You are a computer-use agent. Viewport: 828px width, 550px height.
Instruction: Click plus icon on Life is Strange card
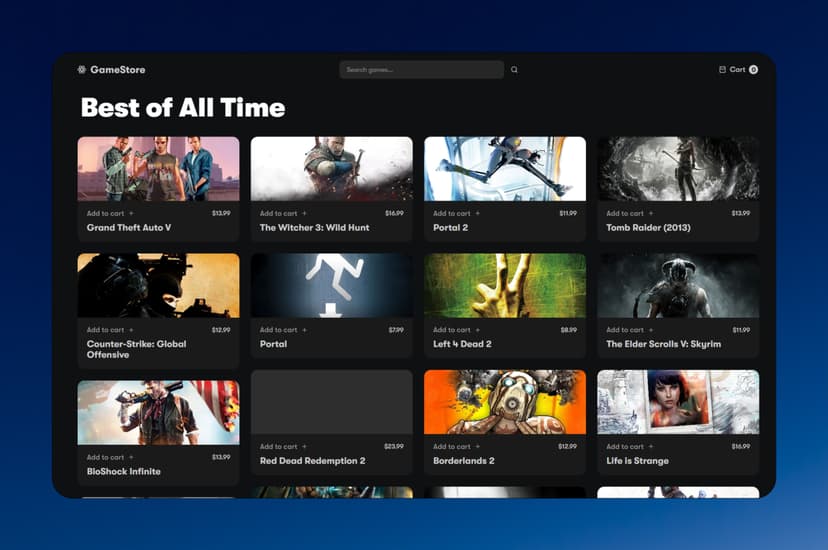[x=651, y=447]
